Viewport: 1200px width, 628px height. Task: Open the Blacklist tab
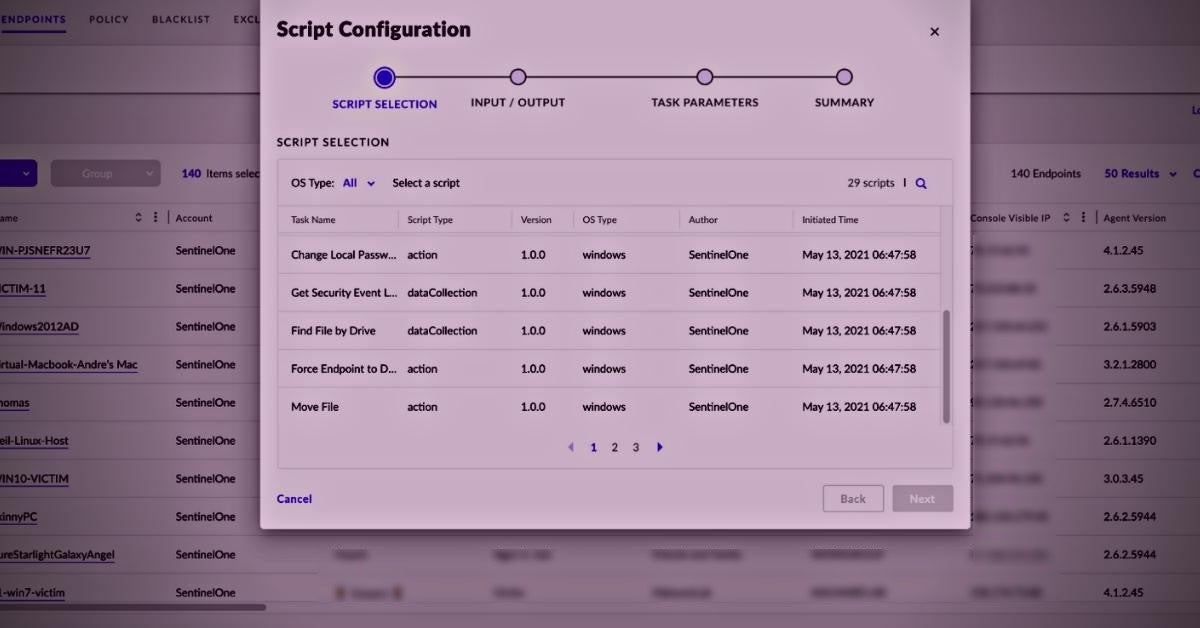click(x=181, y=20)
